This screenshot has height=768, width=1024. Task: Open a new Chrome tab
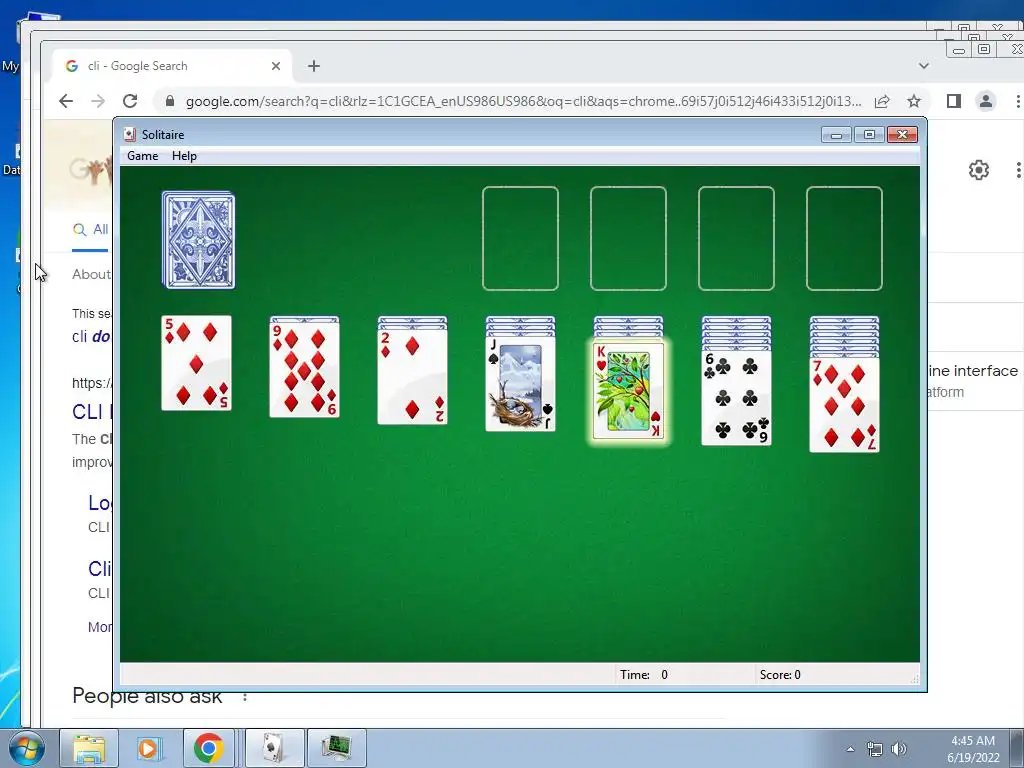coord(314,66)
